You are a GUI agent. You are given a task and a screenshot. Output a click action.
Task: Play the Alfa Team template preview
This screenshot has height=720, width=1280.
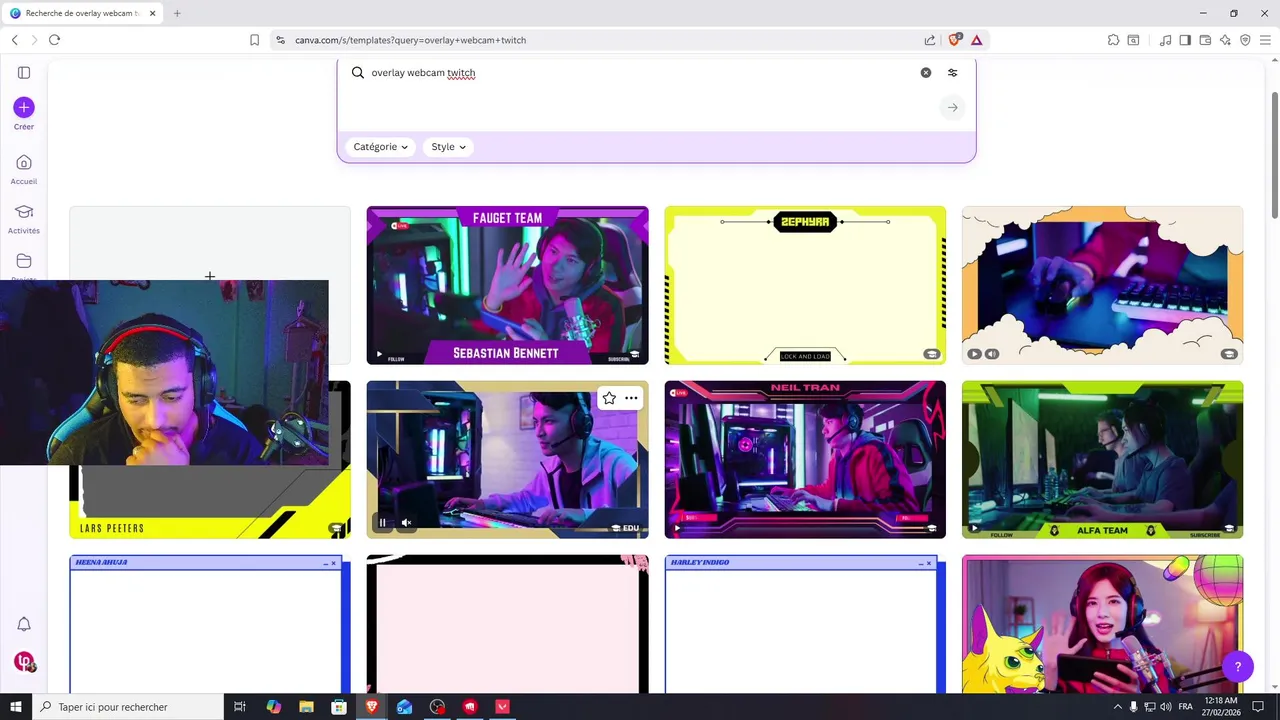(975, 528)
